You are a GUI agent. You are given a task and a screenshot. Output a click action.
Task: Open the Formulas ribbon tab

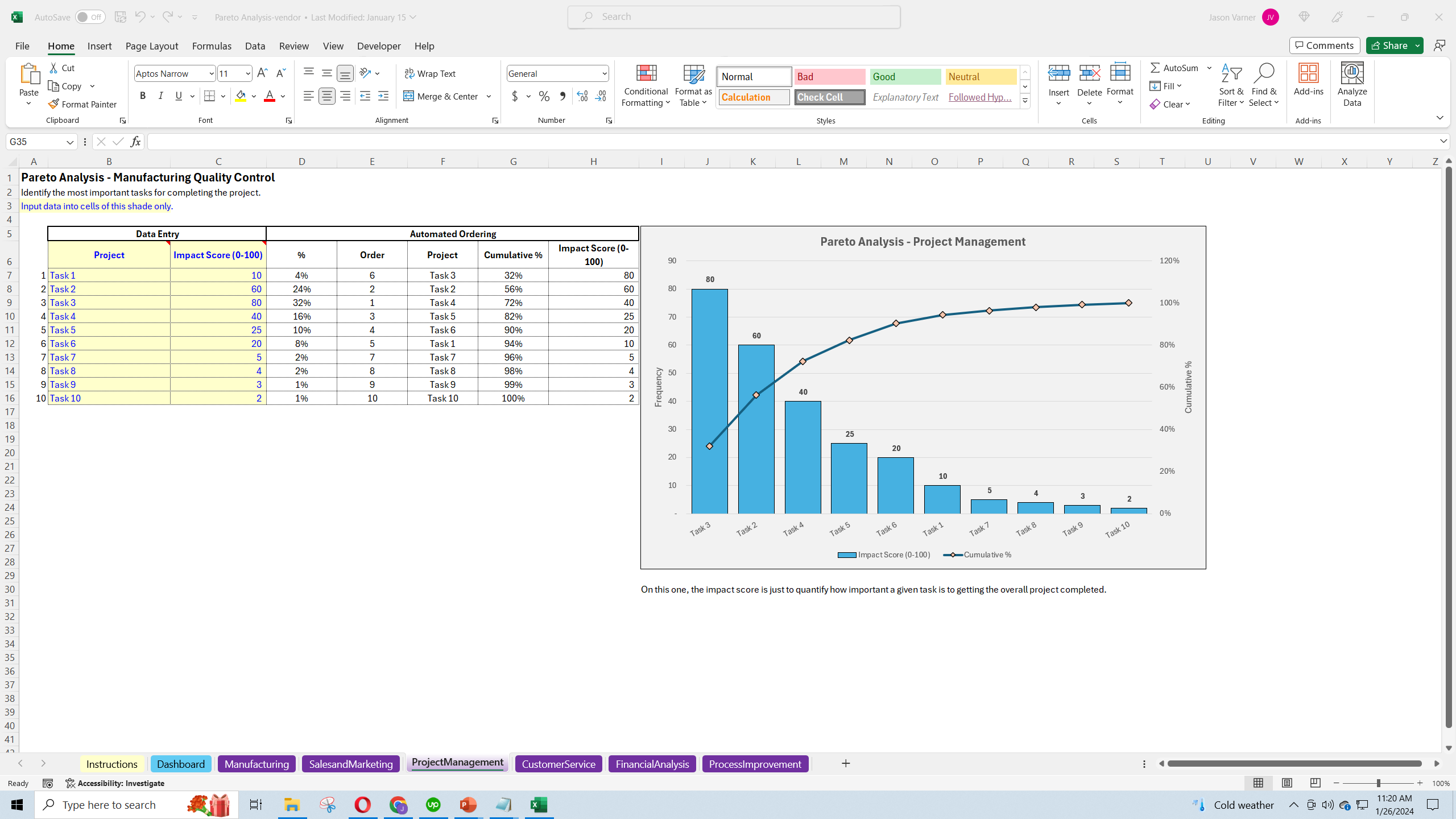[x=212, y=46]
